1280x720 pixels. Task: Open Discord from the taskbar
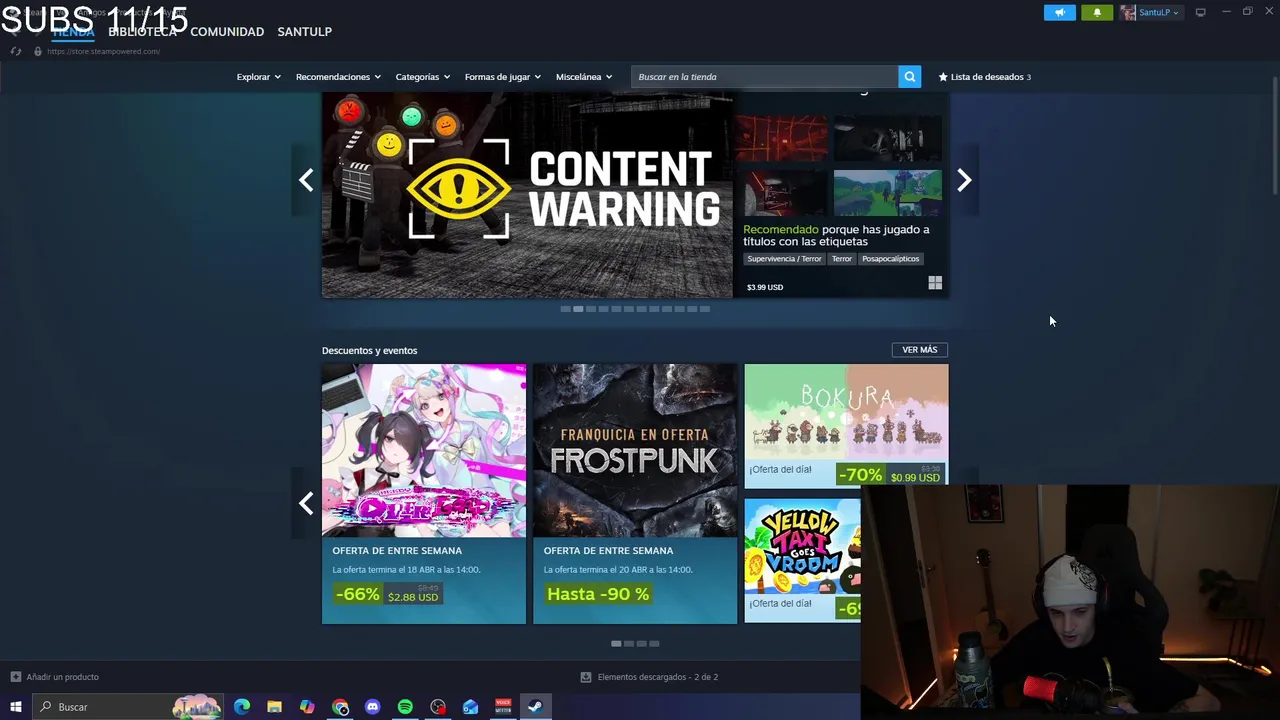373,707
